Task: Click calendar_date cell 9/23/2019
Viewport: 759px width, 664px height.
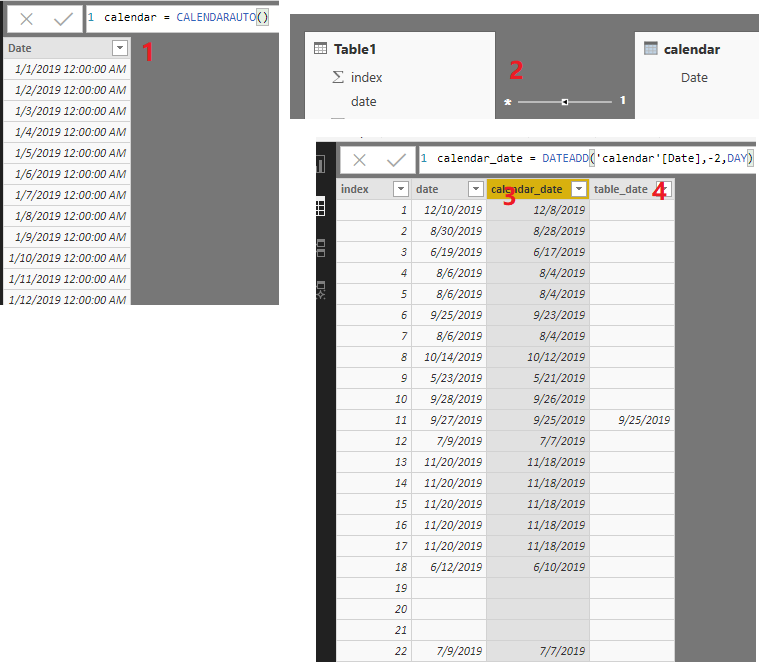Action: click(538, 315)
